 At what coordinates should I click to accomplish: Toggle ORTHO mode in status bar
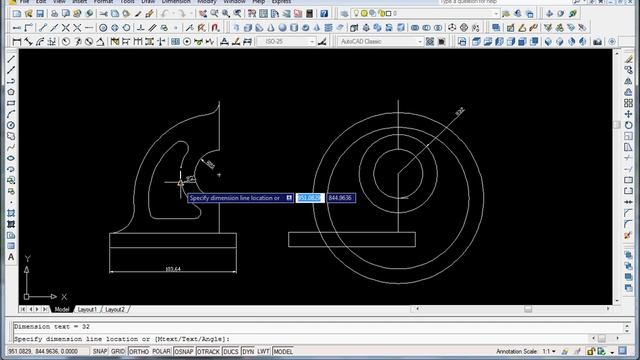point(139,351)
